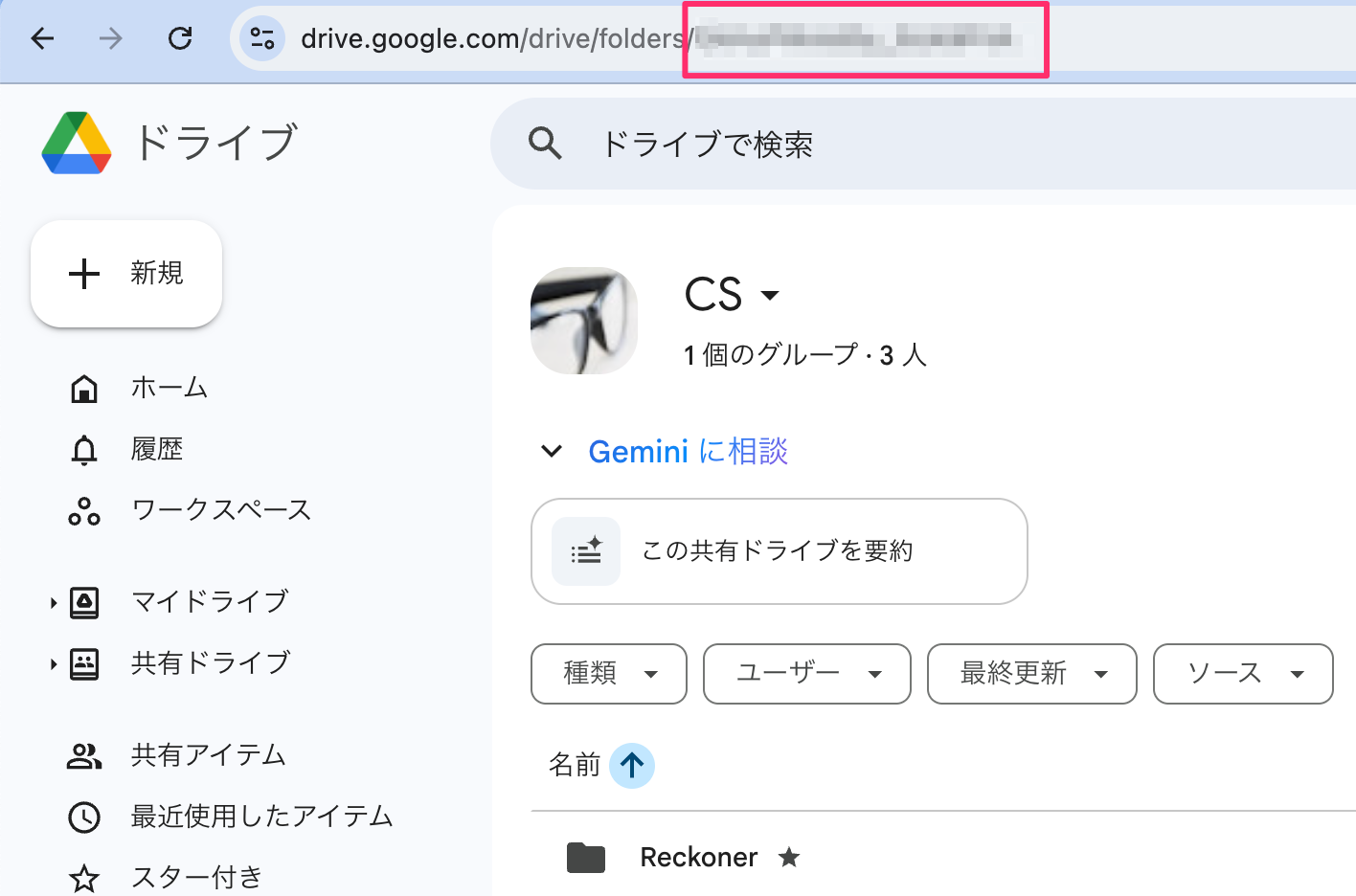Open the 共有アイテム shared items icon
The height and width of the screenshot is (896, 1356).
tap(84, 755)
